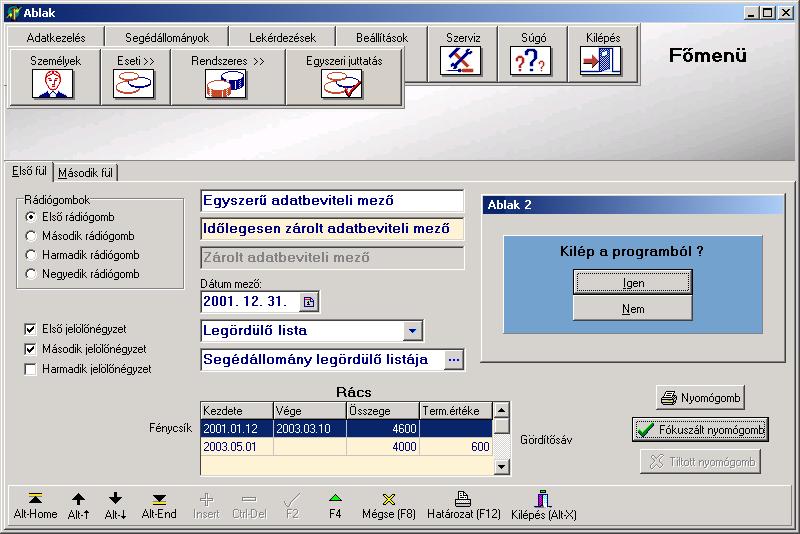Open the Személyek person icon
The height and width of the screenshot is (534, 800).
click(53, 84)
